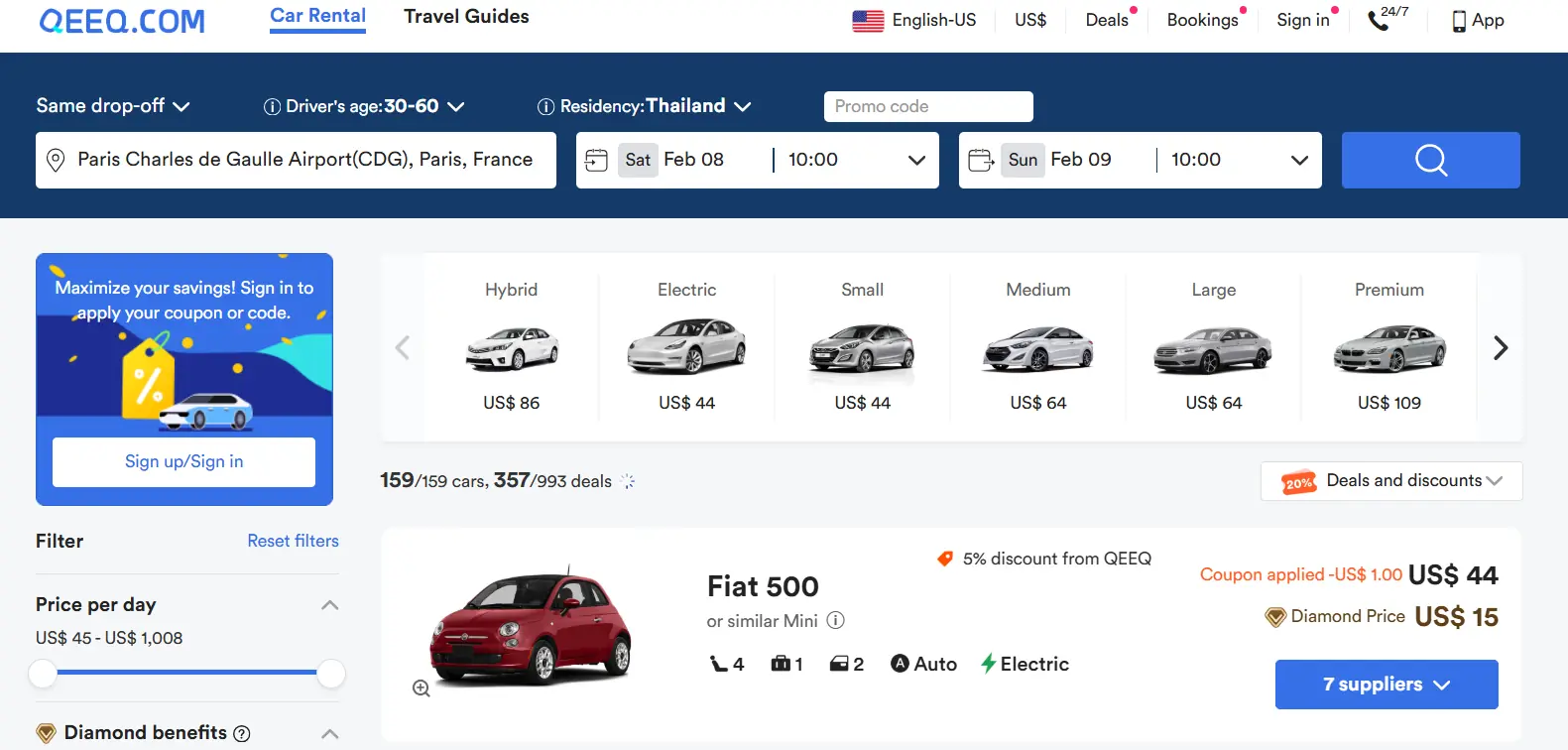Image resolution: width=1568 pixels, height=750 pixels.
Task: Click the Auto transmission icon
Action: pos(900,664)
